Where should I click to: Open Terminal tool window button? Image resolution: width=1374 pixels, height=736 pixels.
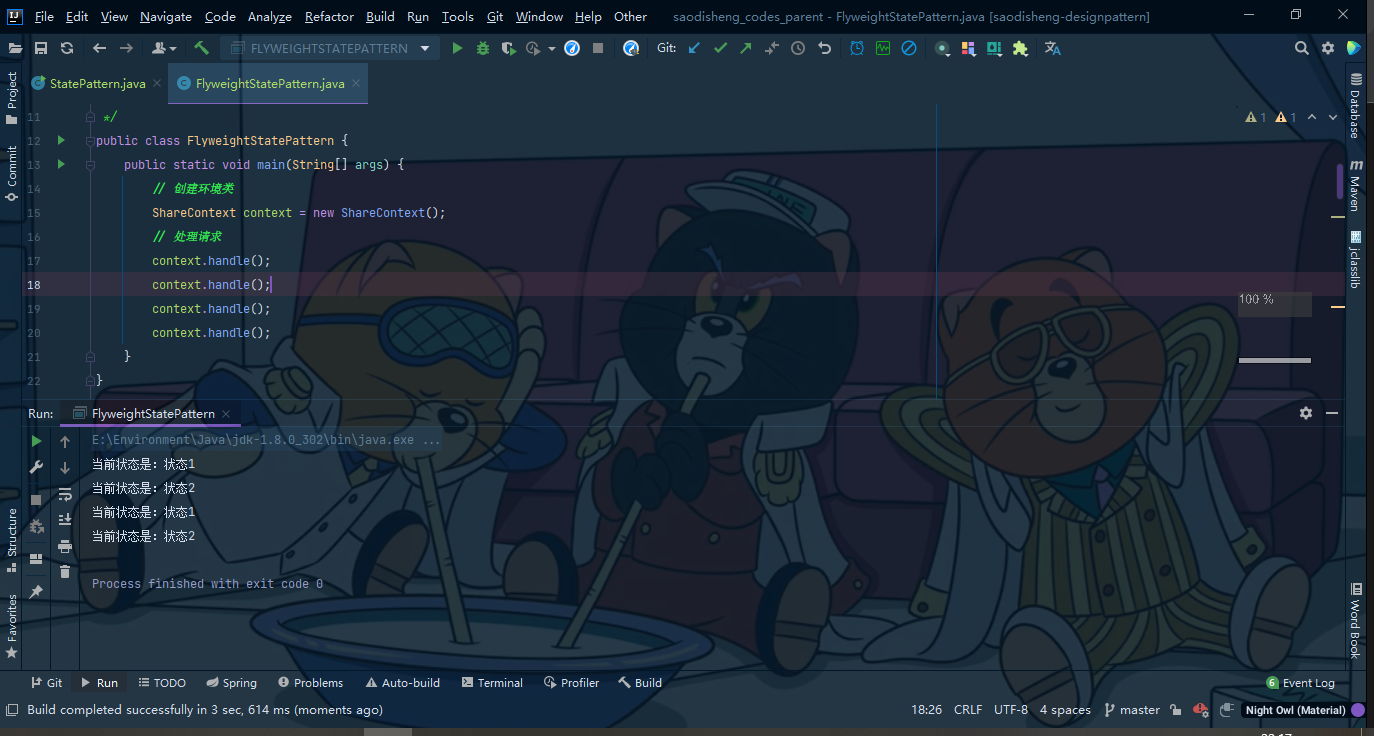[x=492, y=683]
